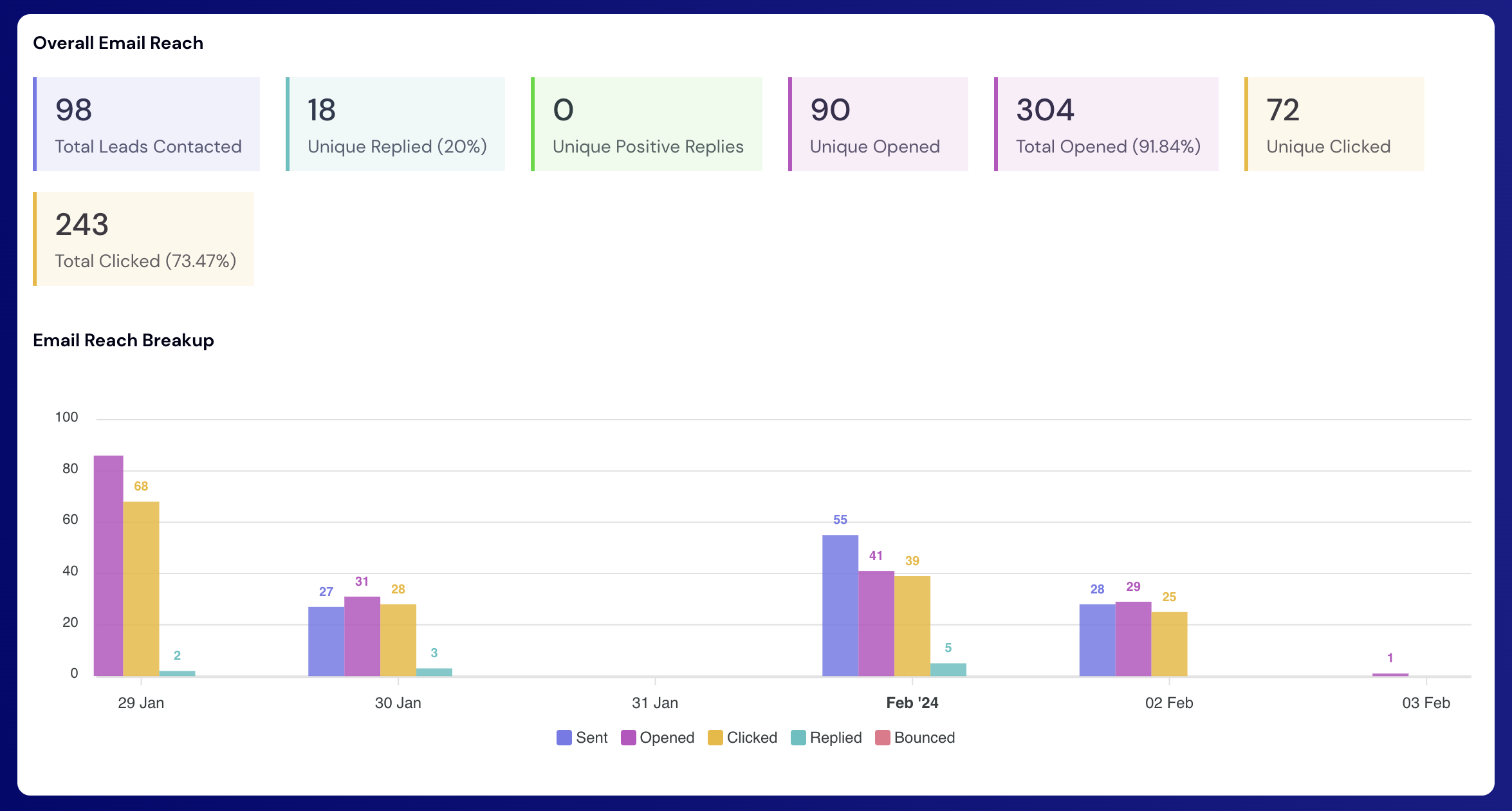Click the tall Opened bar on 29 Jan

(108, 566)
